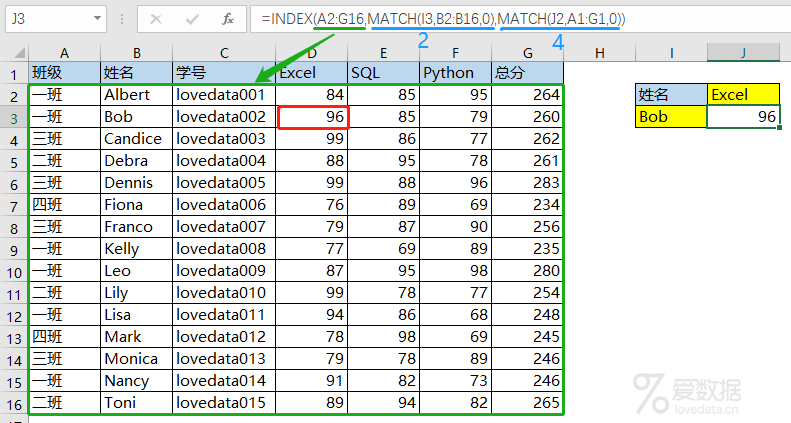
Task: Click the cell containing Monica
Action: click(x=136, y=359)
